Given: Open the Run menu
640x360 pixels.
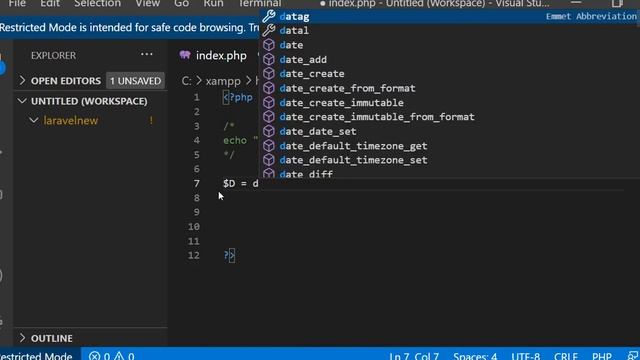Looking at the screenshot, I should 213,3.
